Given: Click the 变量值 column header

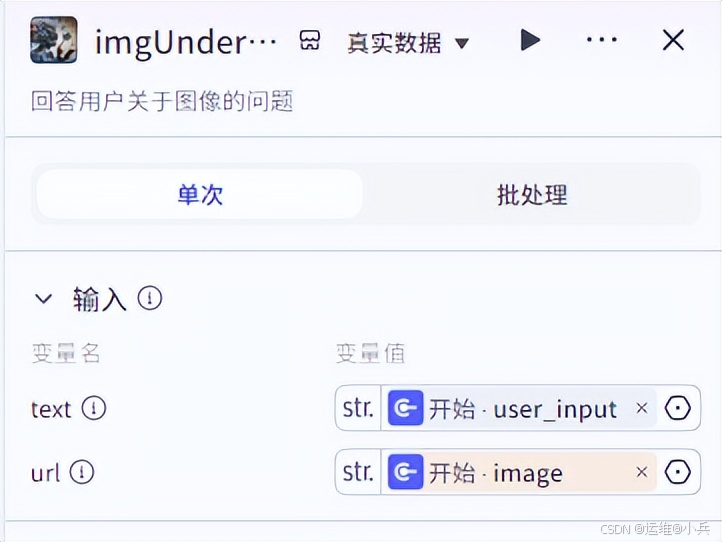Looking at the screenshot, I should [x=370, y=354].
